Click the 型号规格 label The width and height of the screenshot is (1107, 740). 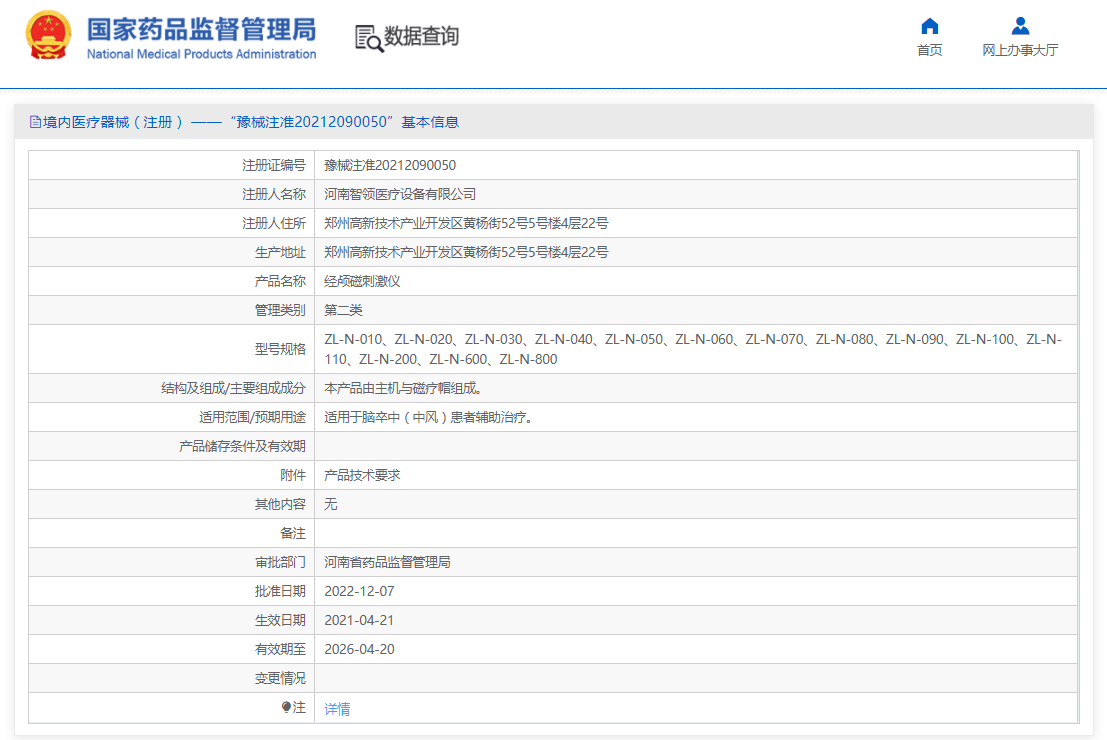[280, 349]
